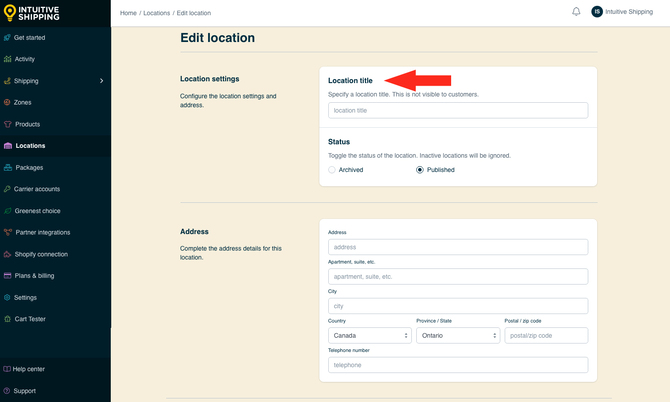The height and width of the screenshot is (402, 670).
Task: Click the postal/zip code field
Action: click(546, 335)
